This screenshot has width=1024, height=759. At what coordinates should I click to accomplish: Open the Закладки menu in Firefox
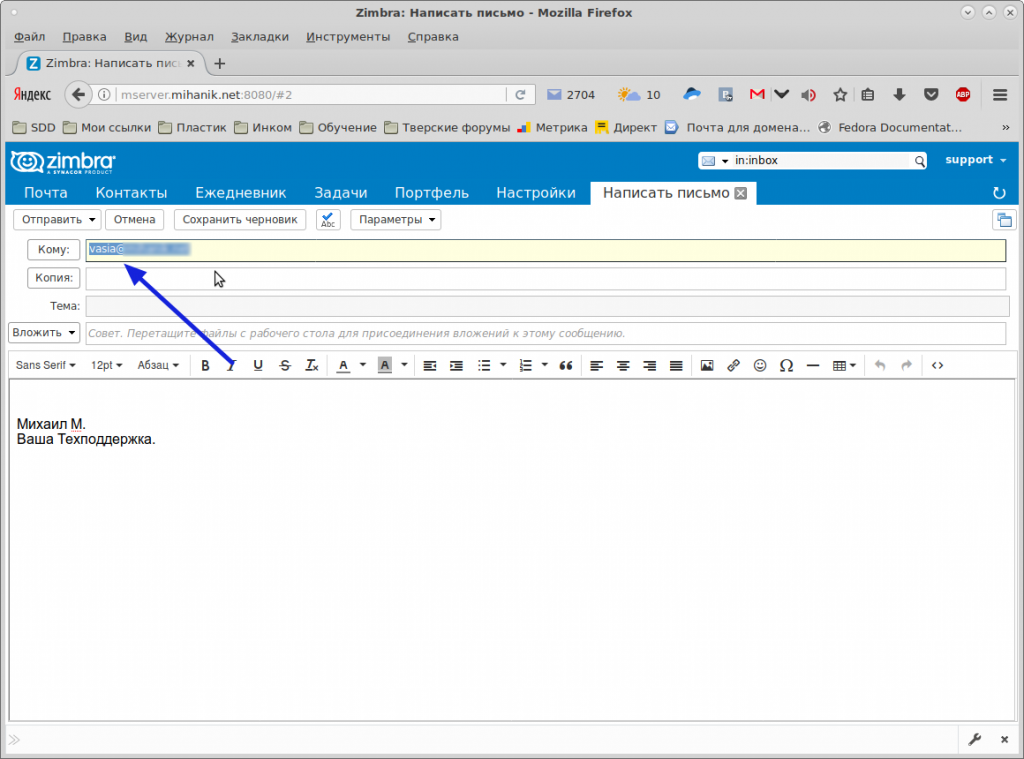pyautogui.click(x=260, y=37)
